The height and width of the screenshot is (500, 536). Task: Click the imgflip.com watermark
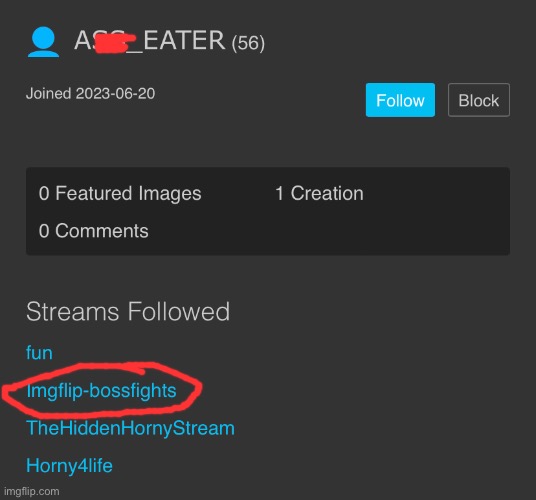pyautogui.click(x=31, y=491)
